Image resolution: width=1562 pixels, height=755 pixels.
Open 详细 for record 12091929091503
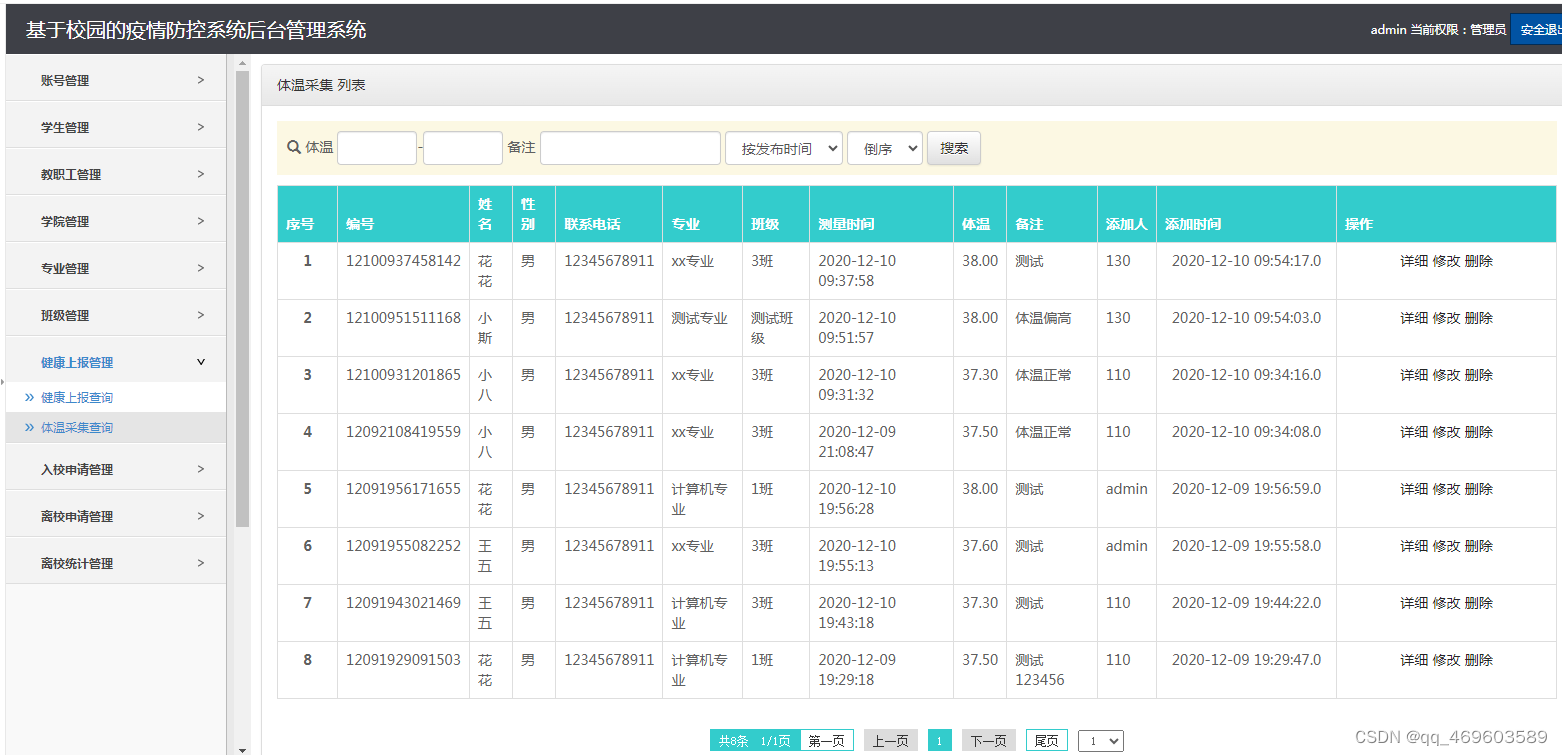(1414, 660)
